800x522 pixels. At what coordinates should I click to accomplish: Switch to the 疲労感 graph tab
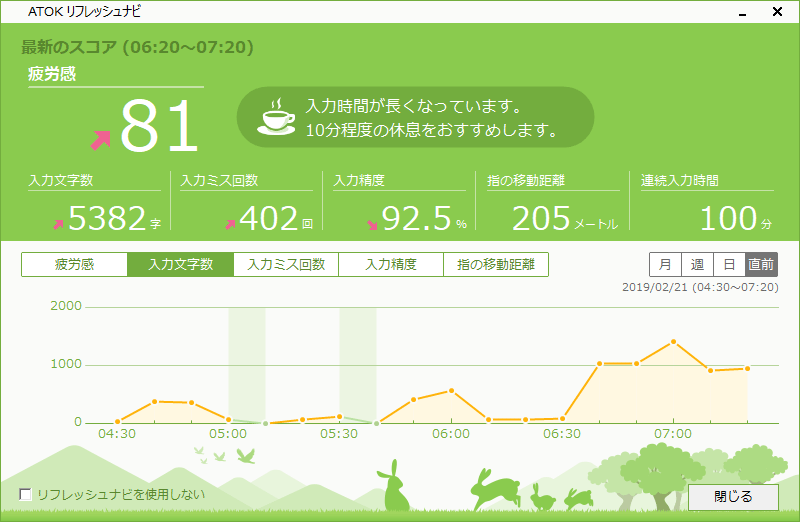pyautogui.click(x=74, y=264)
